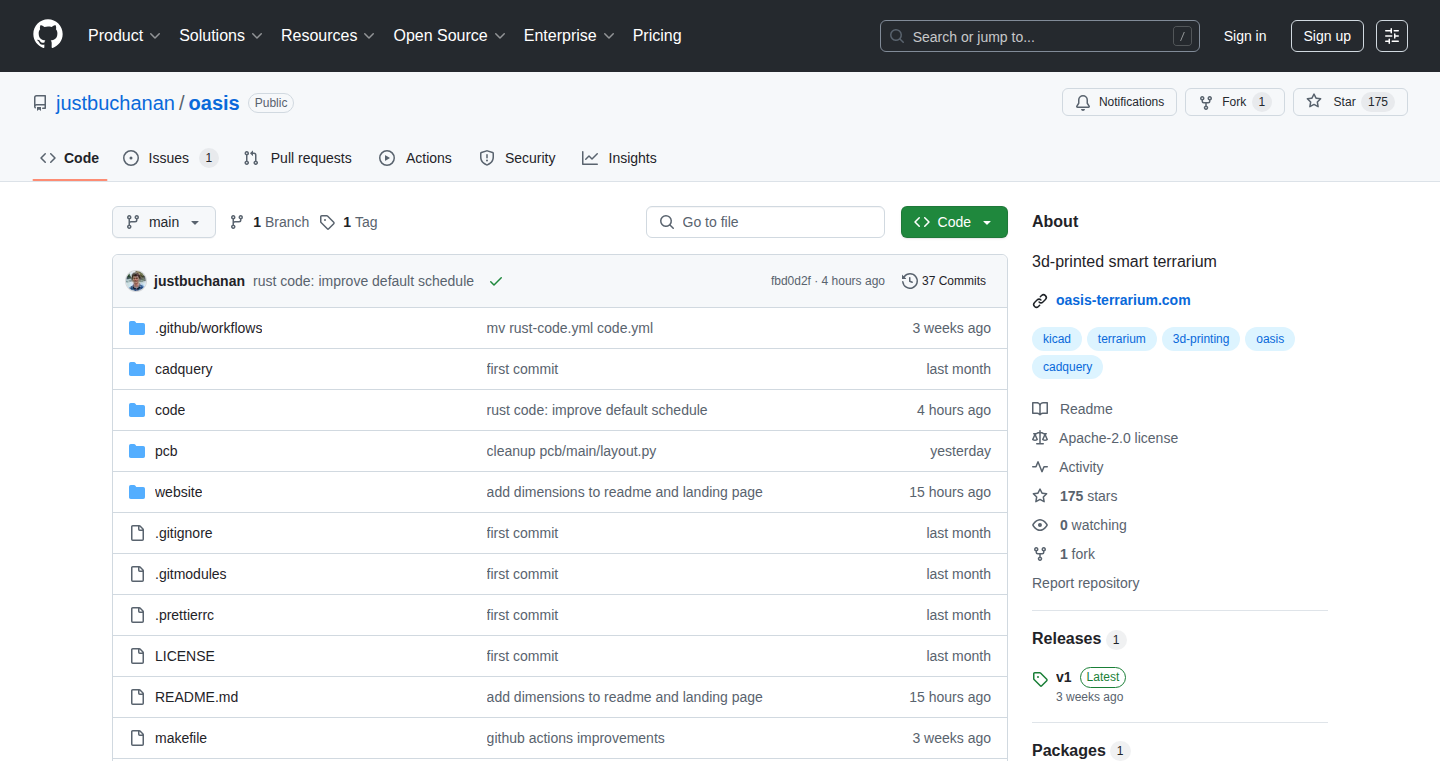Viewport: 1440px width, 761px height.
Task: Open commit 'mv rust-code.yml code.yml'
Action: click(x=570, y=328)
